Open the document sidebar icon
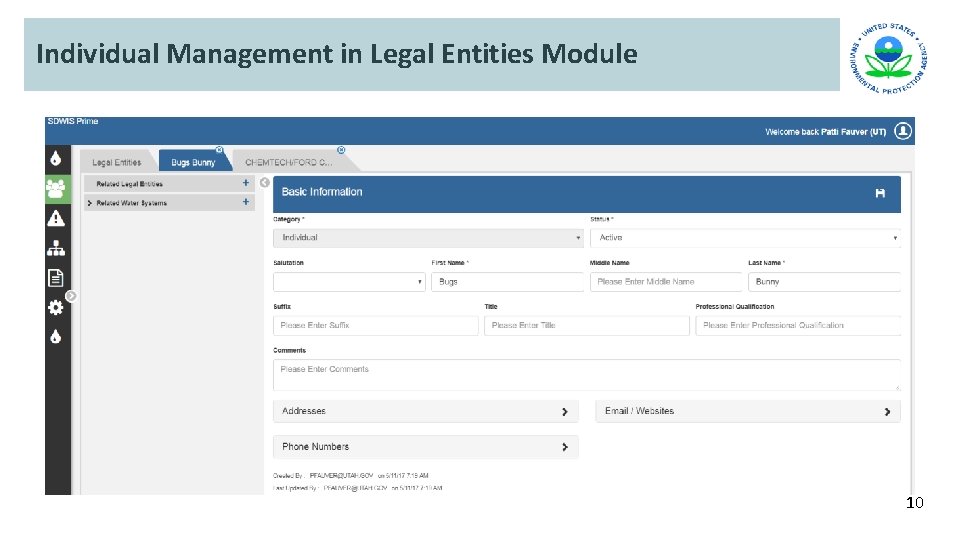This screenshot has height=540, width=960. pyautogui.click(x=56, y=278)
